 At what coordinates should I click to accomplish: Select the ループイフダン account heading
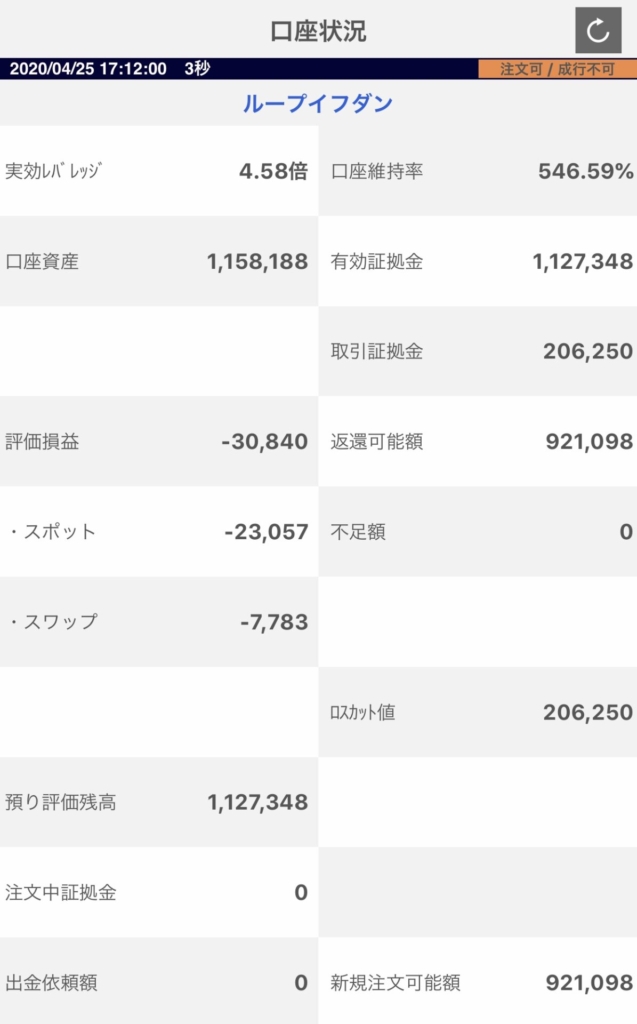point(318,103)
